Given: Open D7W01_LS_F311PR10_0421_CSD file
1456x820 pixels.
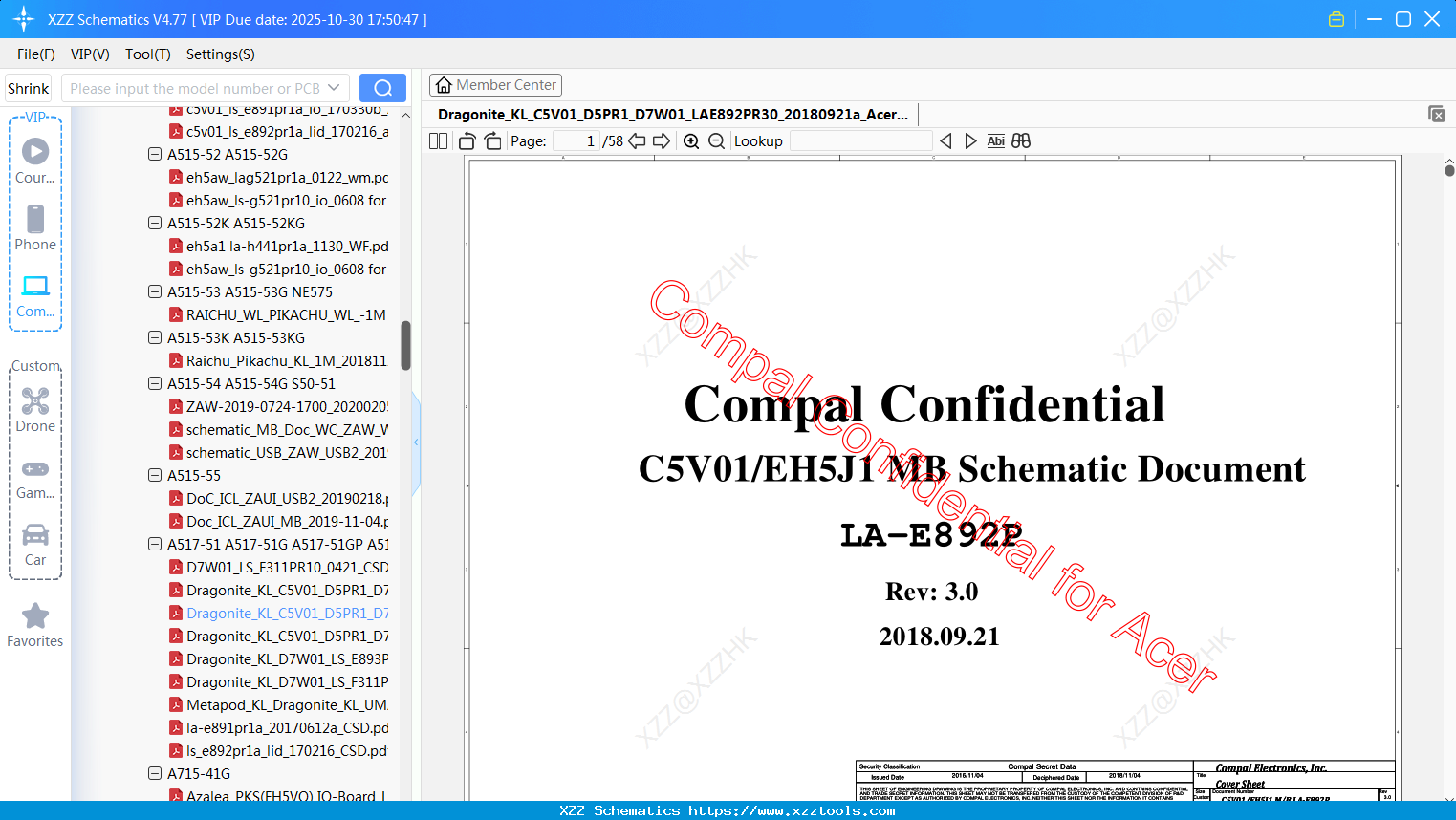Looking at the screenshot, I should pyautogui.click(x=287, y=567).
